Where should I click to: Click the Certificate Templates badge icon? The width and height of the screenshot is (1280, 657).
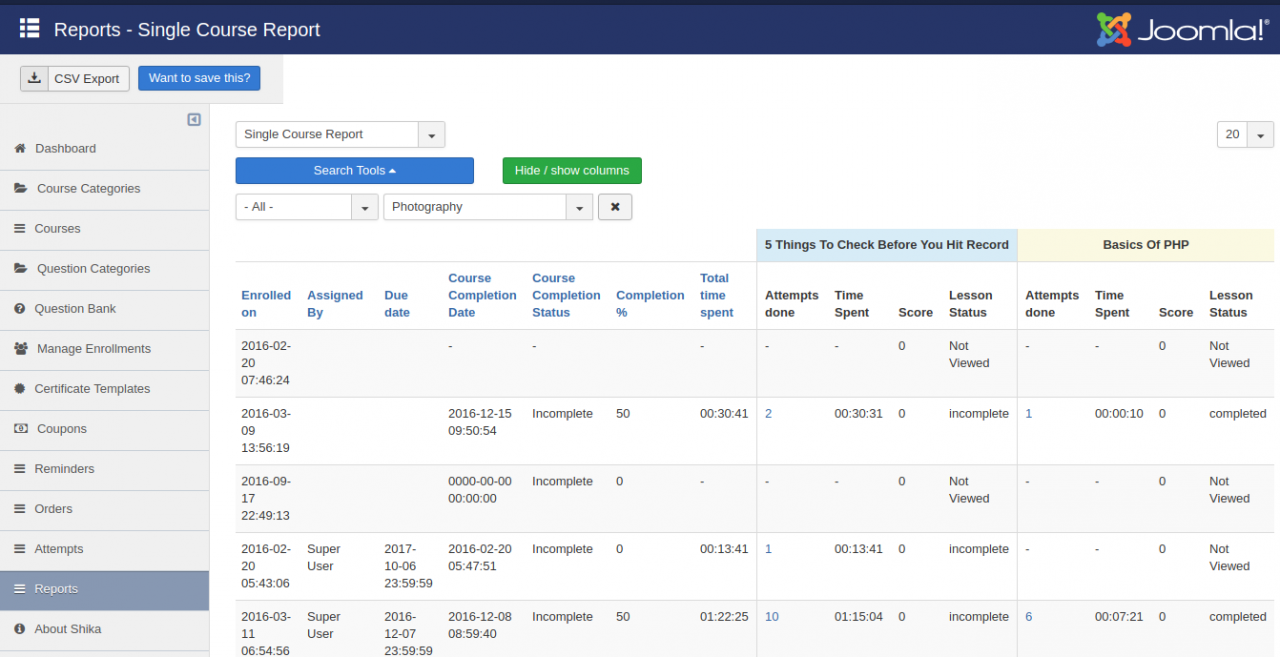19,389
